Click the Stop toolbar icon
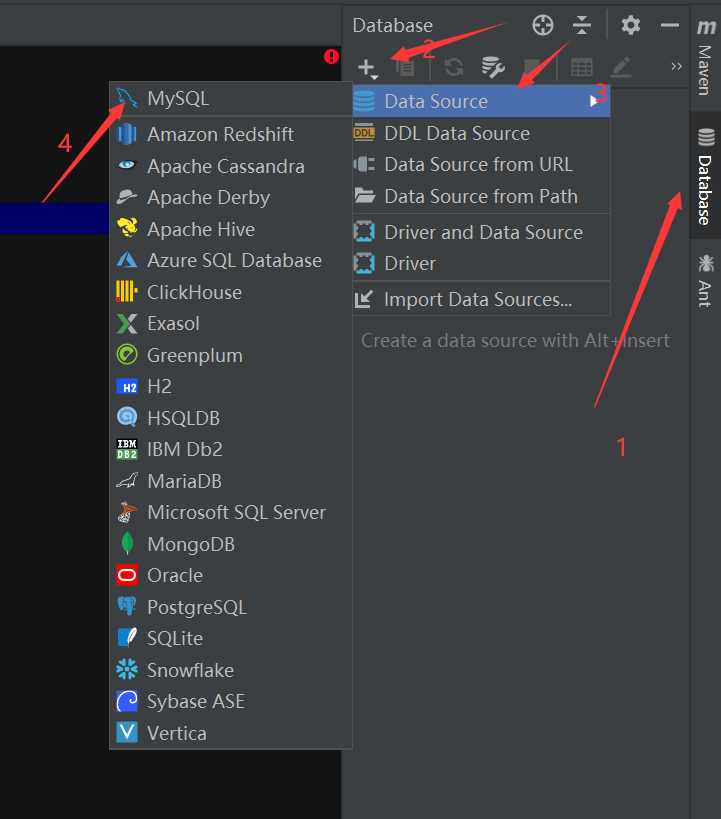Viewport: 721px width, 819px height. click(x=532, y=67)
